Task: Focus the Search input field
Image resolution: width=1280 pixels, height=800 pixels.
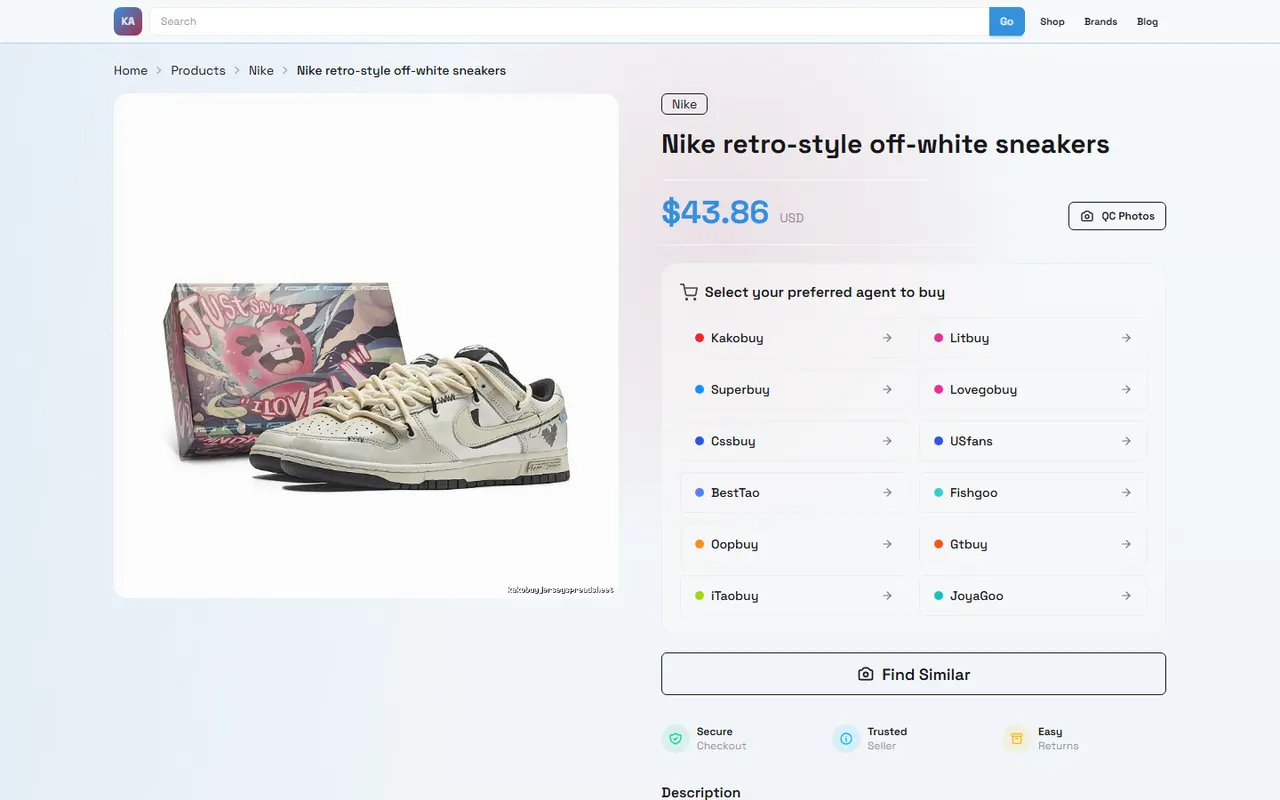Action: pos(570,21)
